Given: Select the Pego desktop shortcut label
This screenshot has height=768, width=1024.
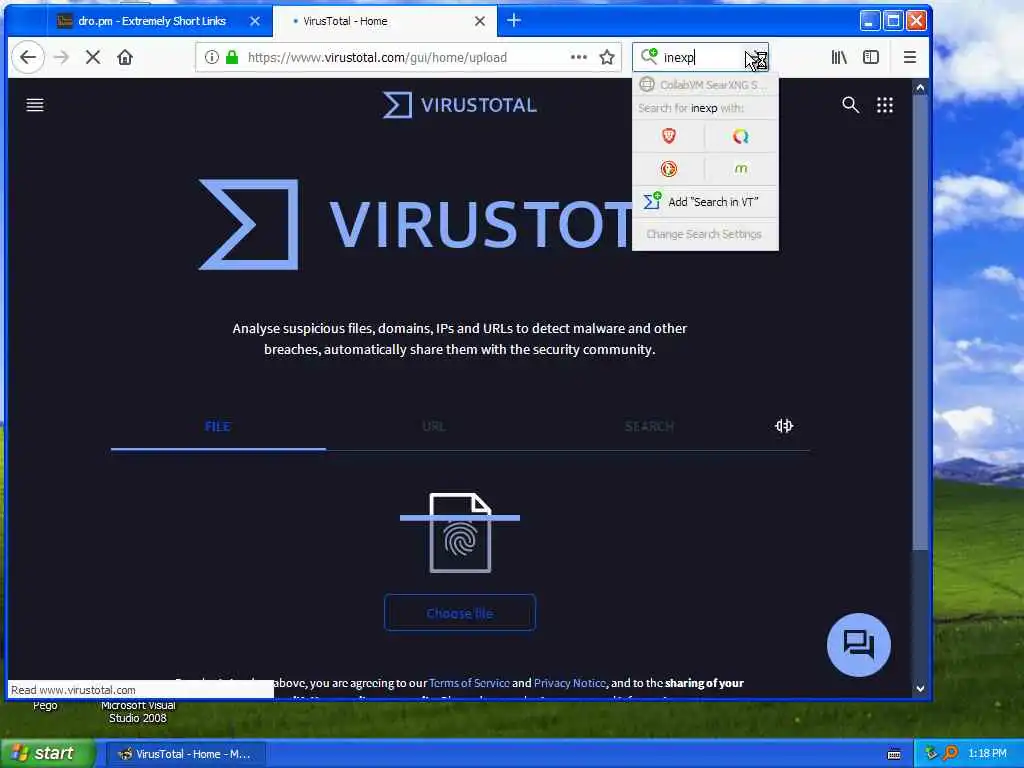Looking at the screenshot, I should 45,705.
